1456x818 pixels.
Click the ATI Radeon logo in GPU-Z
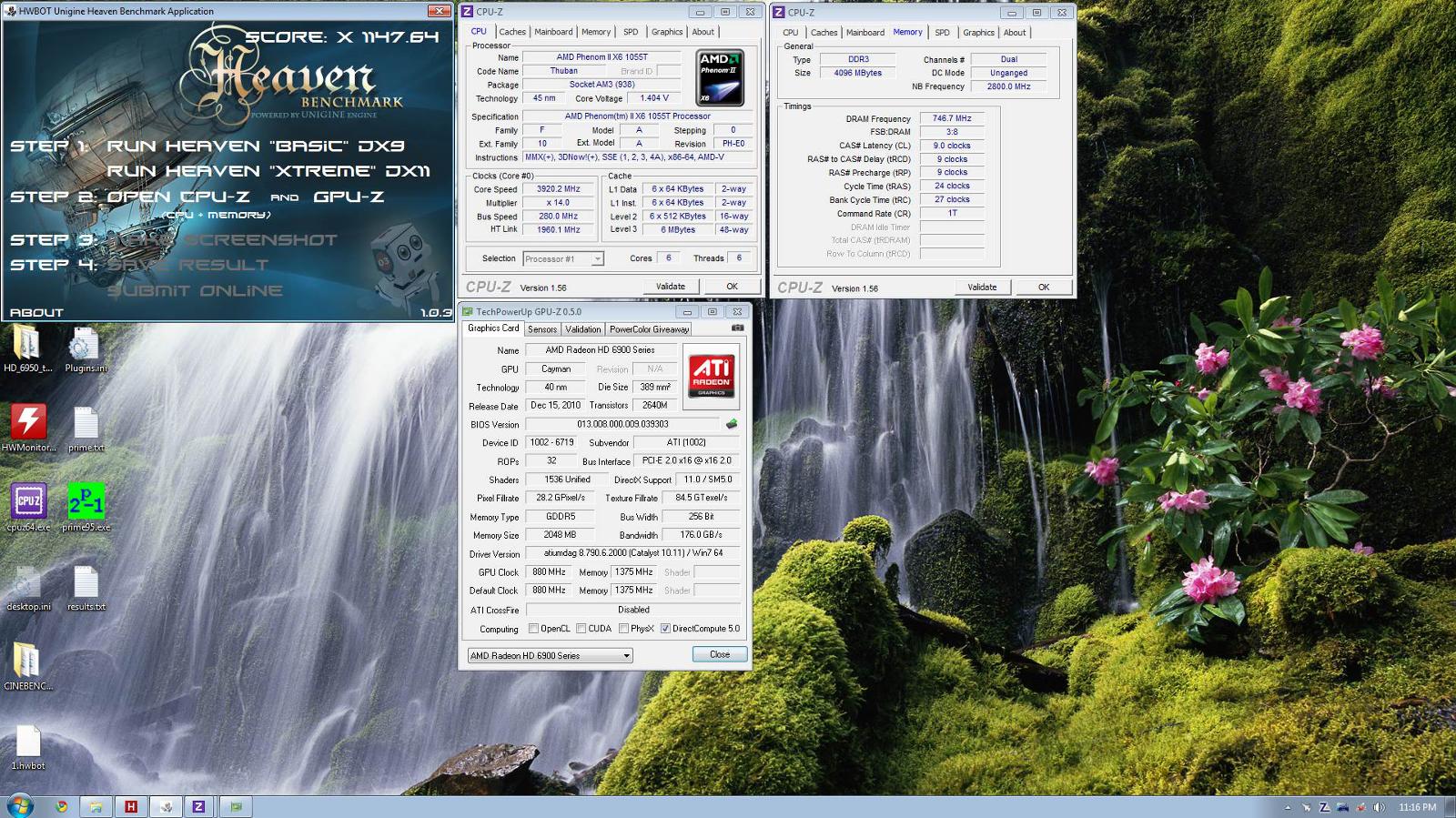(x=711, y=377)
